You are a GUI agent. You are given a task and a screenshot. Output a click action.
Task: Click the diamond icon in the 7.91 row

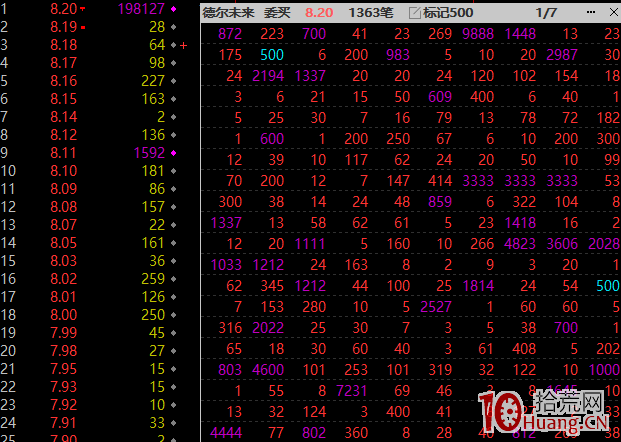coord(173,423)
